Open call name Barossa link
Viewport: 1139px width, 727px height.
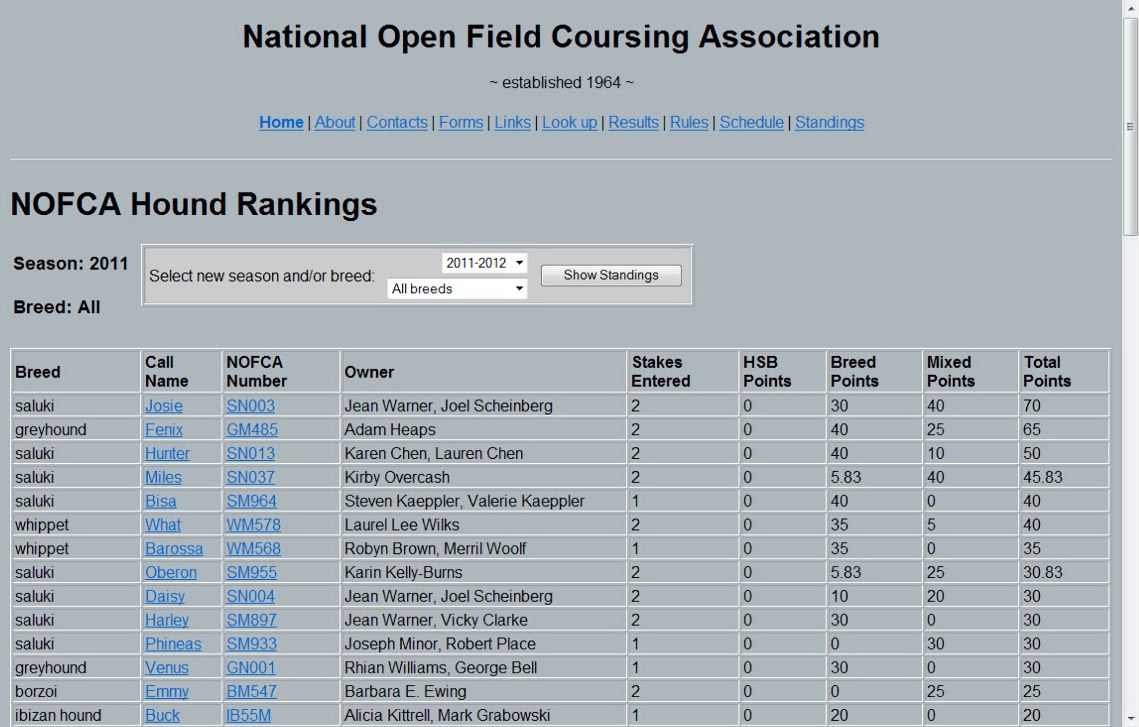coord(174,549)
